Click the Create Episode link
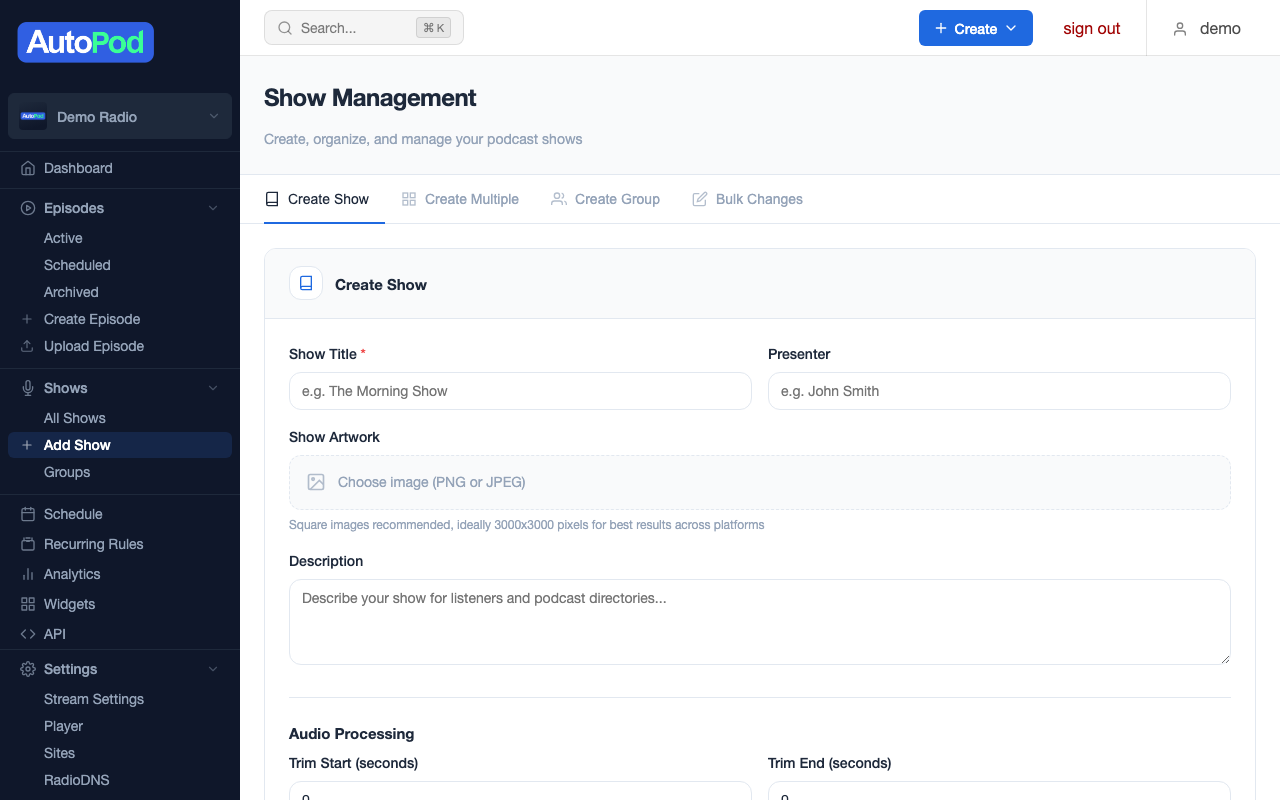This screenshot has height=800, width=1280. pyautogui.click(x=93, y=319)
